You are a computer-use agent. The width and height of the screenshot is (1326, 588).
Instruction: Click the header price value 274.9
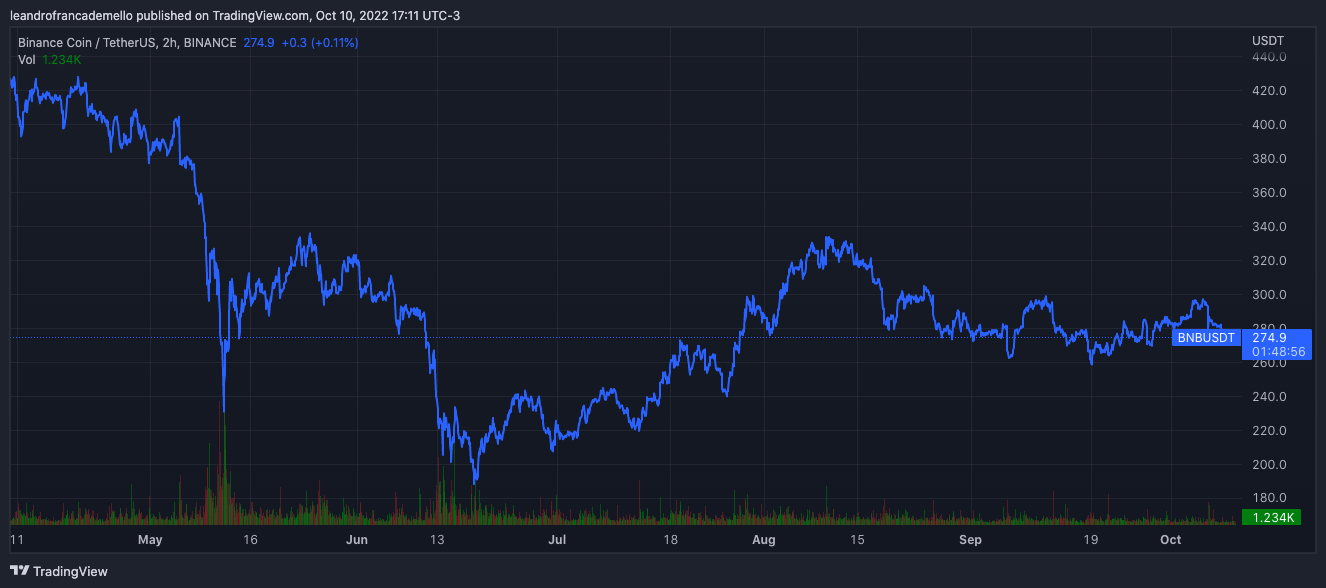pyautogui.click(x=259, y=43)
